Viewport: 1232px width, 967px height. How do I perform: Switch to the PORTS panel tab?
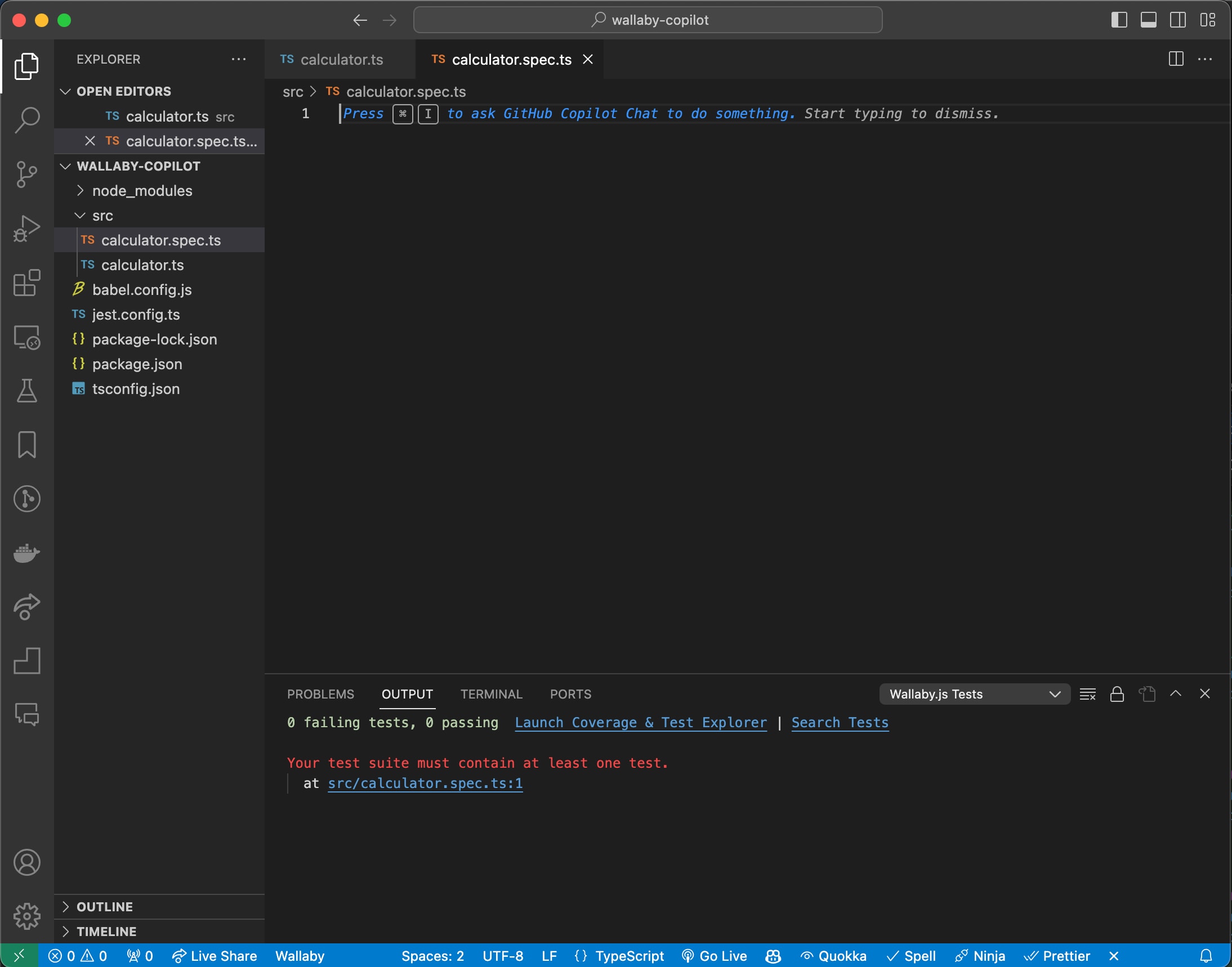[570, 694]
